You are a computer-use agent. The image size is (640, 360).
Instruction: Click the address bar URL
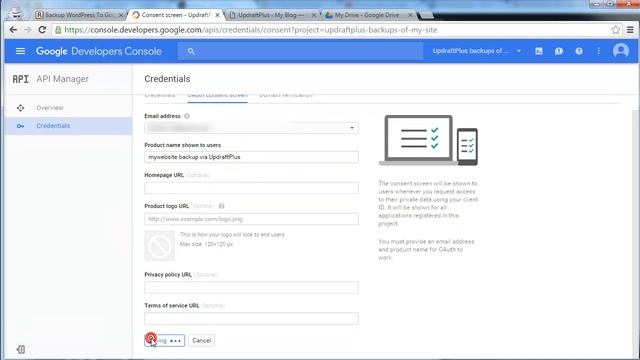click(x=251, y=30)
